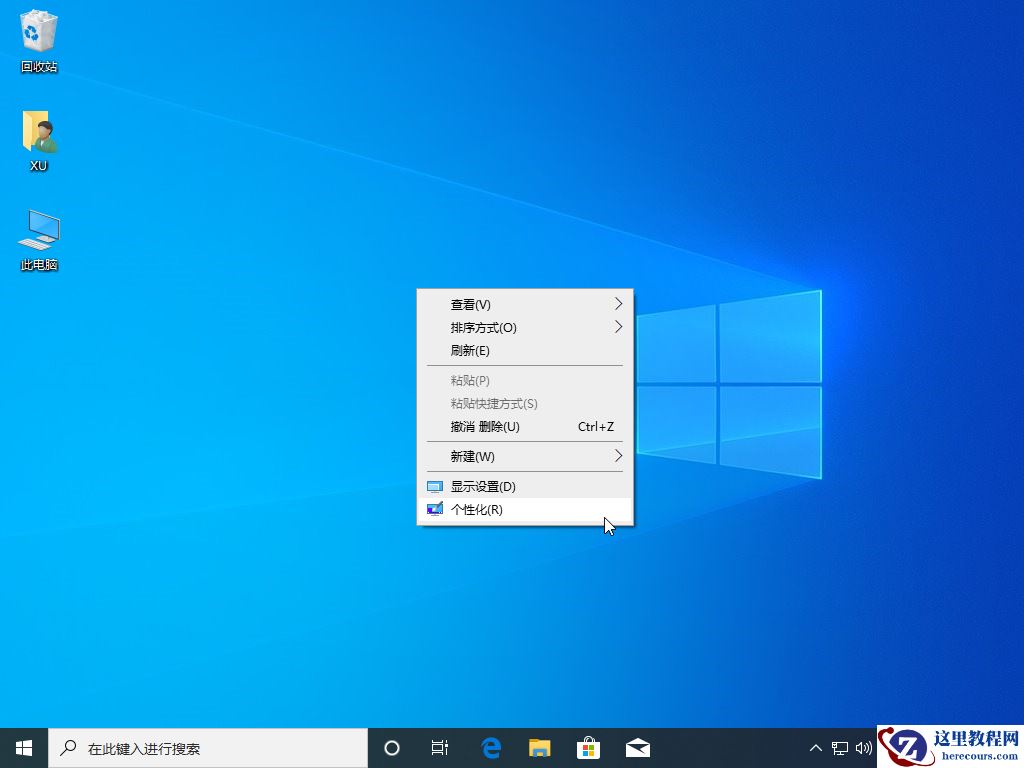Open File Explorer from the taskbar
This screenshot has height=768, width=1024.
pyautogui.click(x=540, y=747)
